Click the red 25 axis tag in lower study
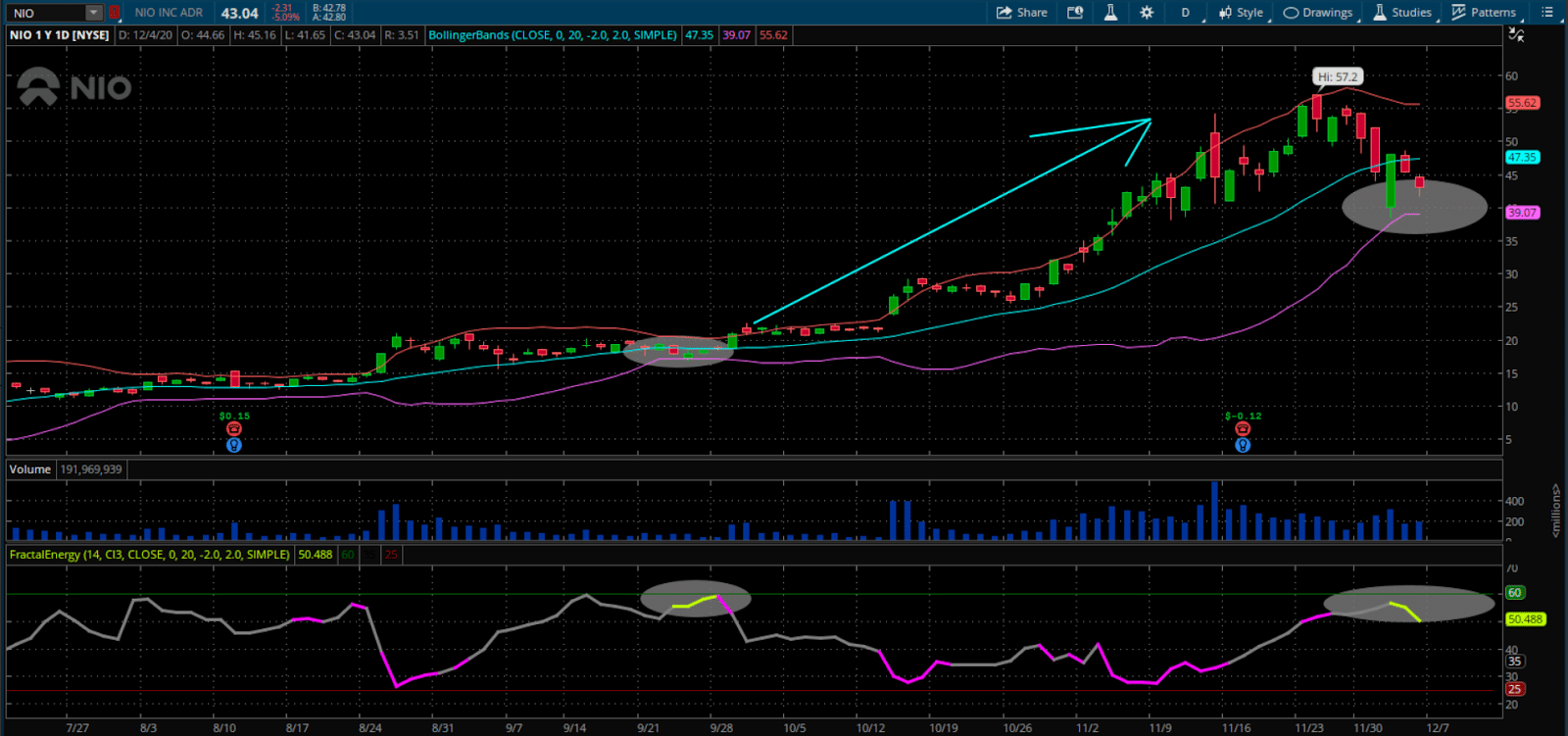Image resolution: width=1568 pixels, height=736 pixels. [1515, 690]
